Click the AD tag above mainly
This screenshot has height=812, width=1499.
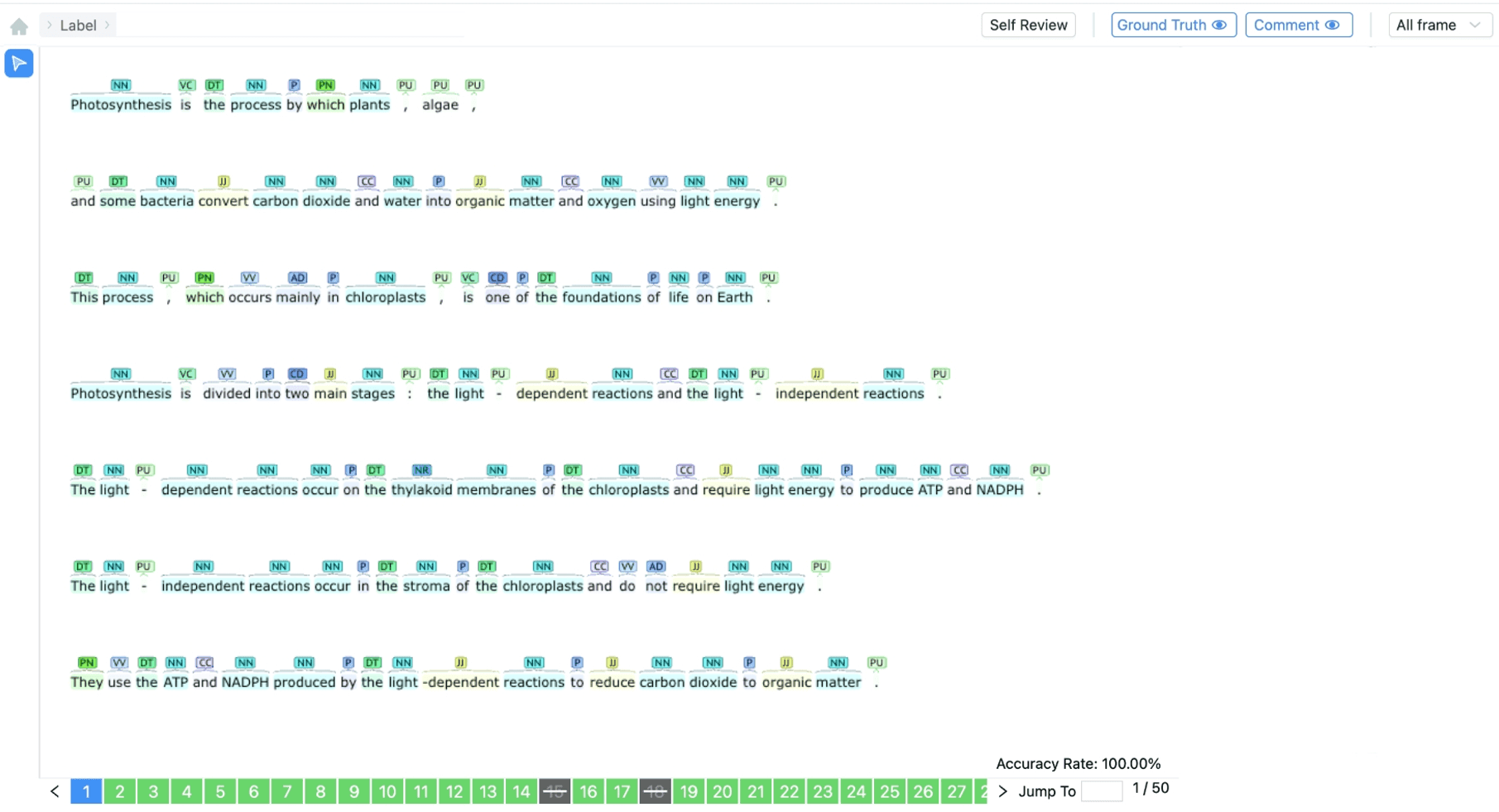click(x=297, y=278)
